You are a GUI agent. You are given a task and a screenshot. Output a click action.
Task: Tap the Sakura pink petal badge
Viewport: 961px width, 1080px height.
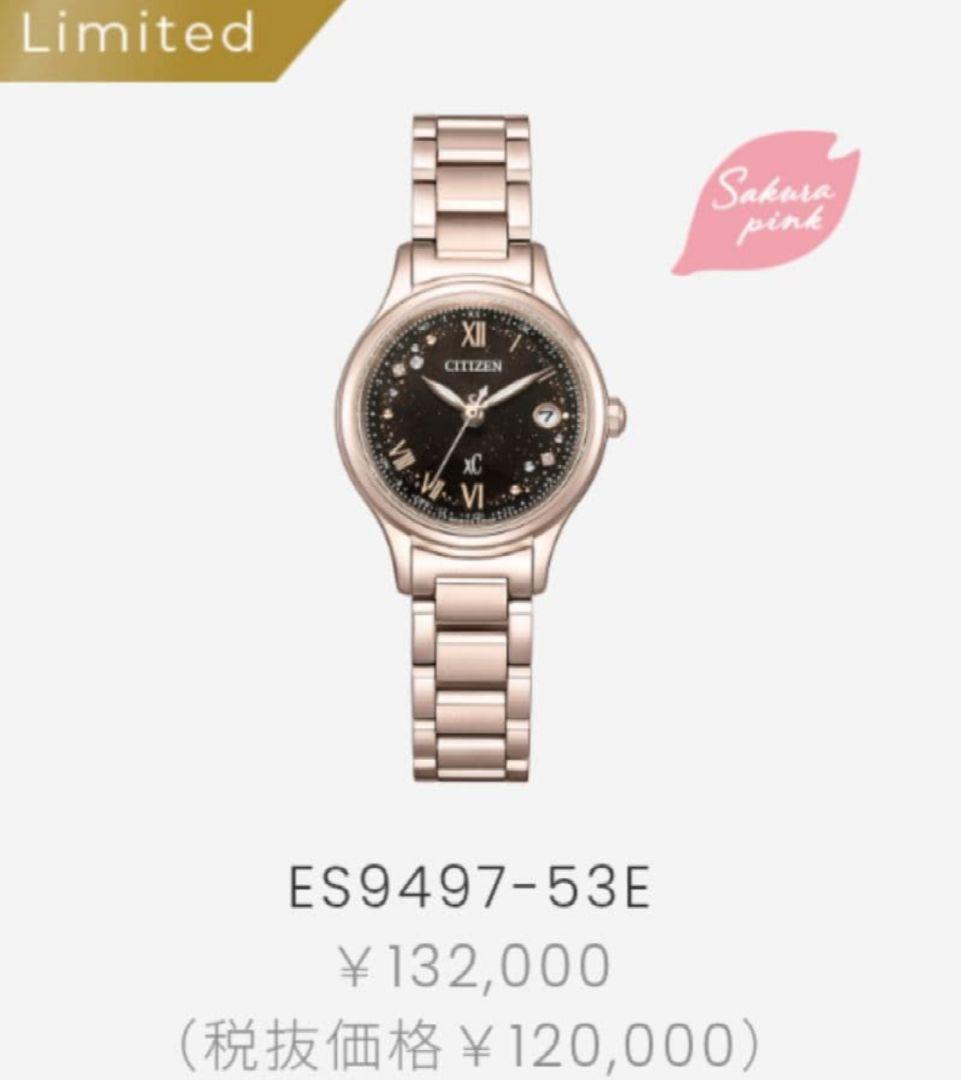tap(767, 202)
